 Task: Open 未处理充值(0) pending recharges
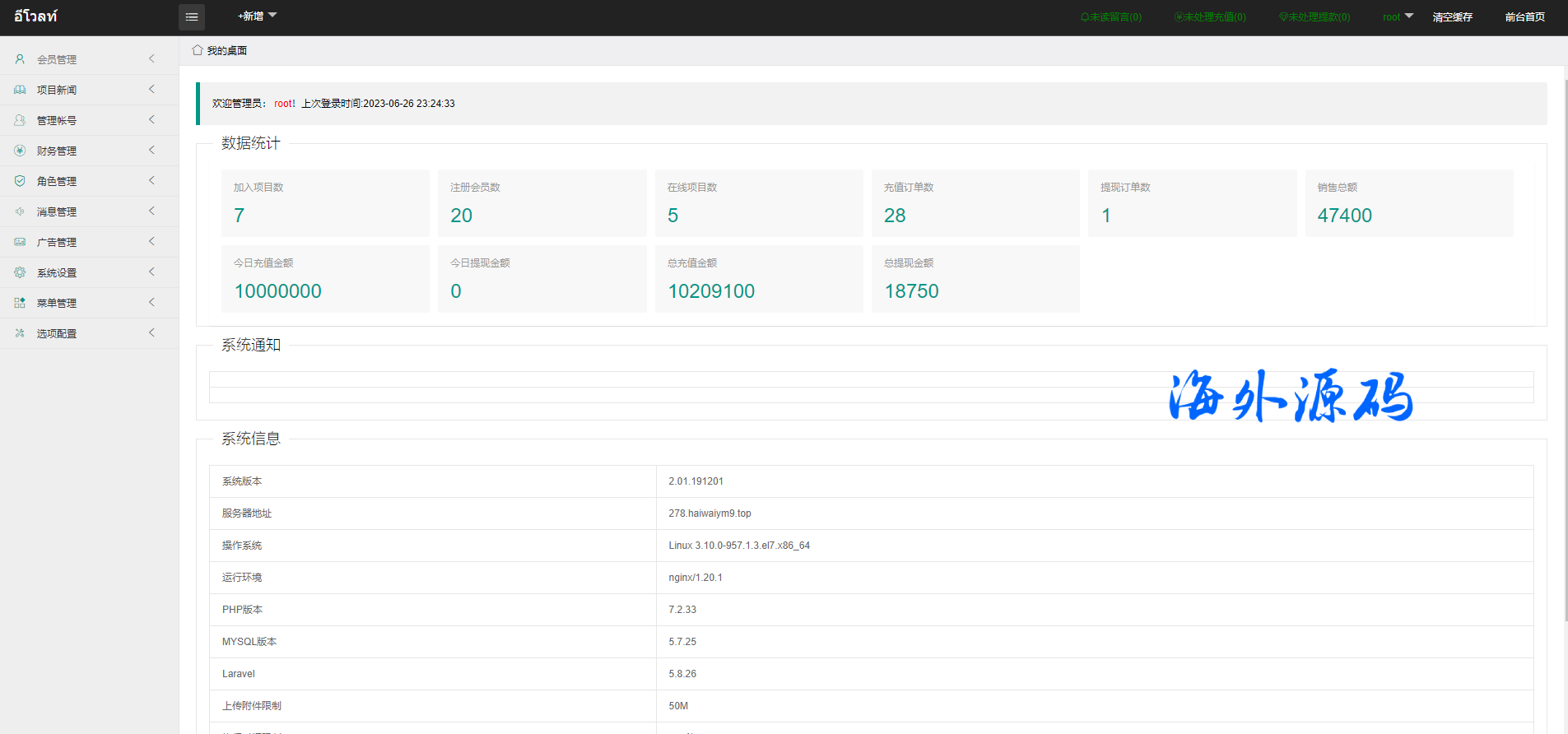(x=1210, y=17)
